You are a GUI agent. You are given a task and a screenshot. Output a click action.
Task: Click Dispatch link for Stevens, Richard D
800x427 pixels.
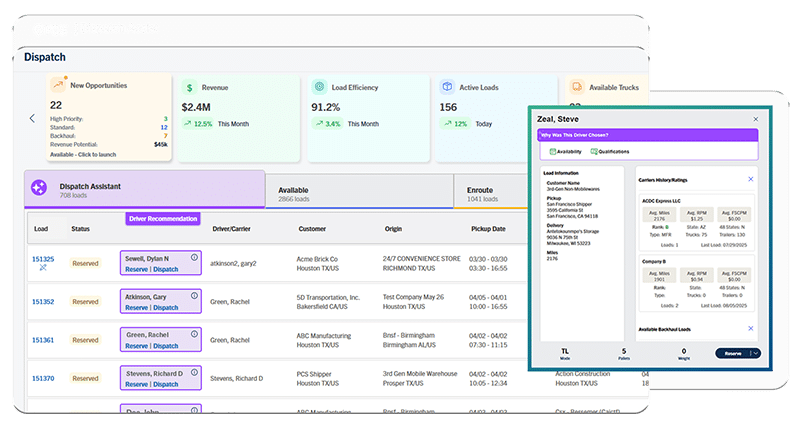coord(166,384)
